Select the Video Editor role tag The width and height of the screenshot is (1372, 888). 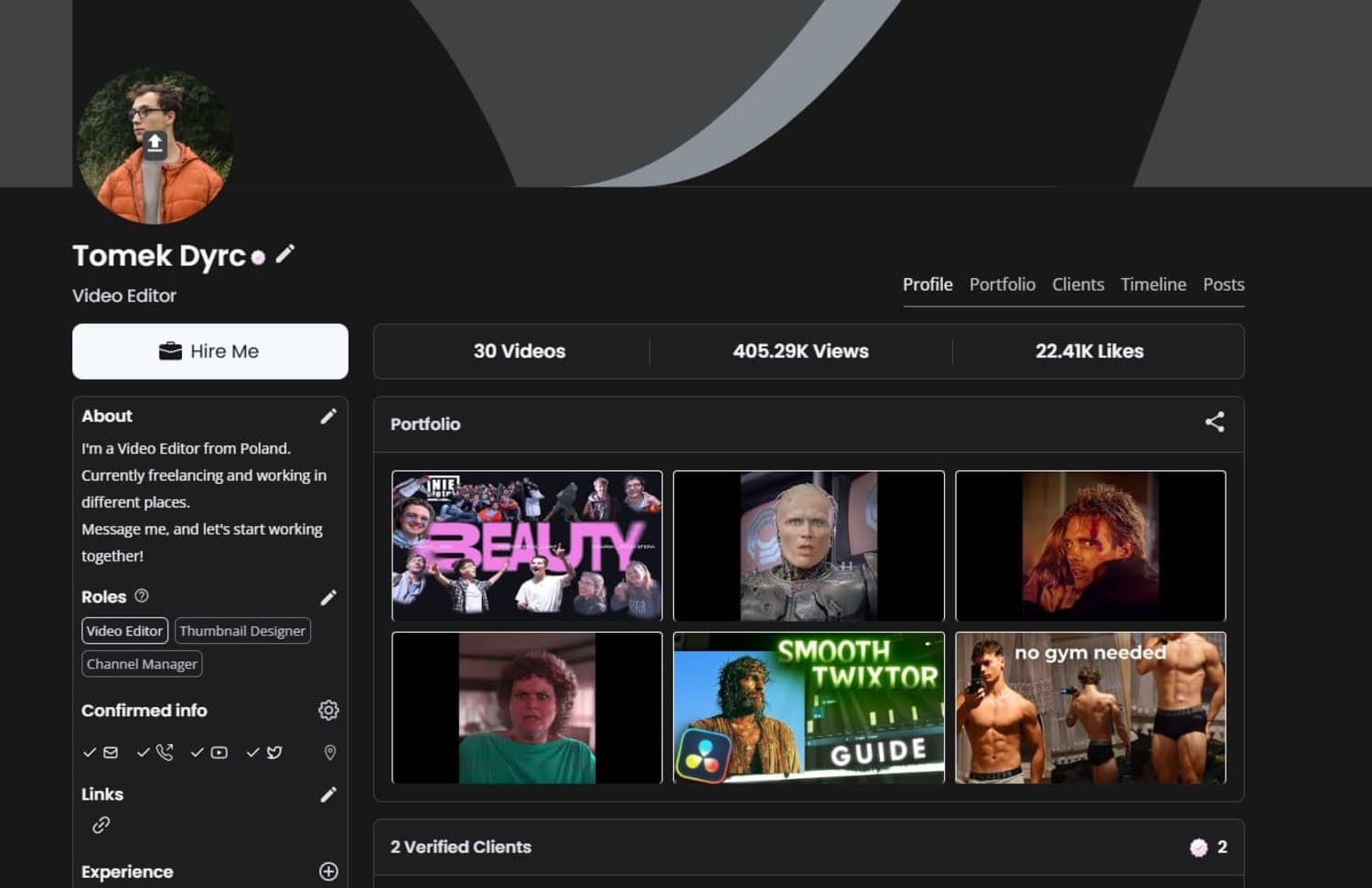tap(124, 631)
